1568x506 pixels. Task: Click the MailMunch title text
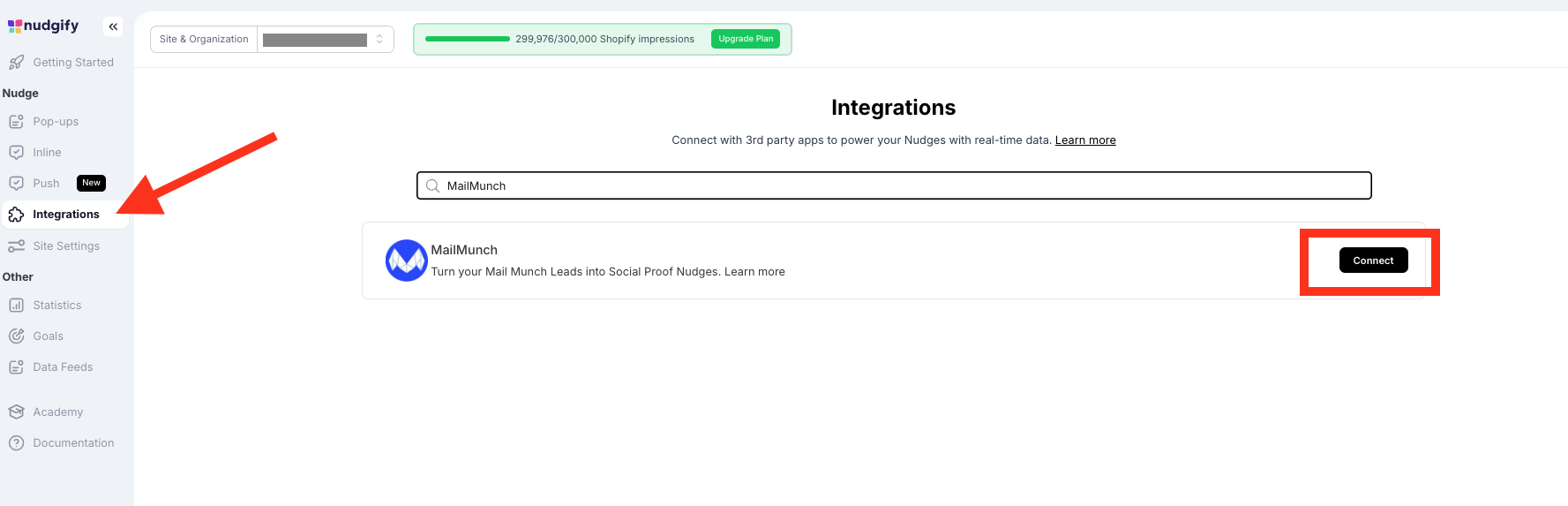464,250
